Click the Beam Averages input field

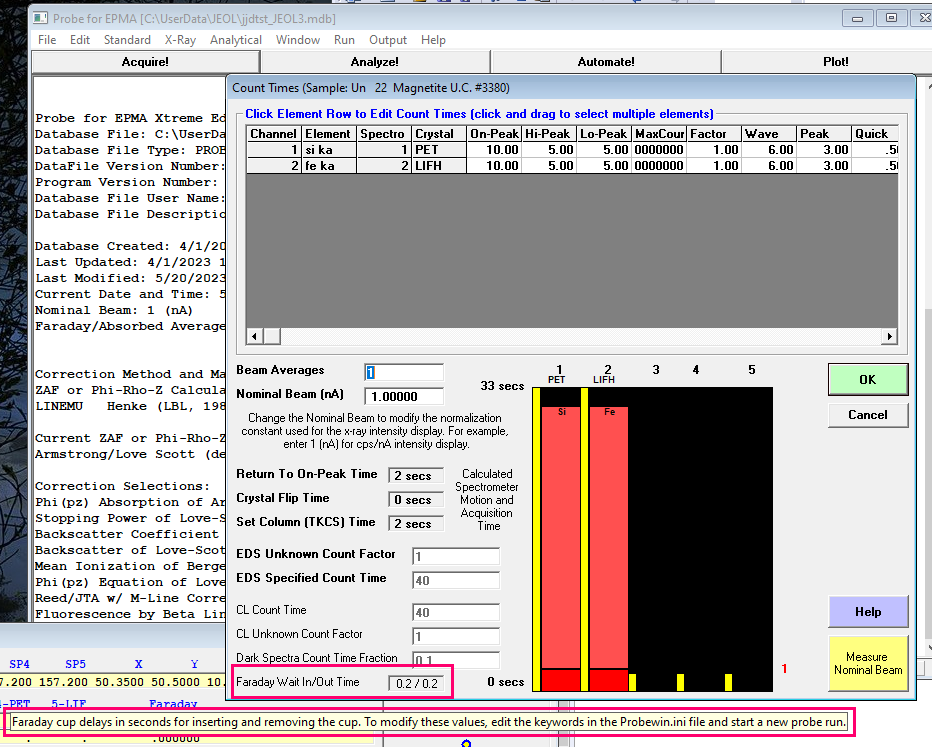coord(403,372)
